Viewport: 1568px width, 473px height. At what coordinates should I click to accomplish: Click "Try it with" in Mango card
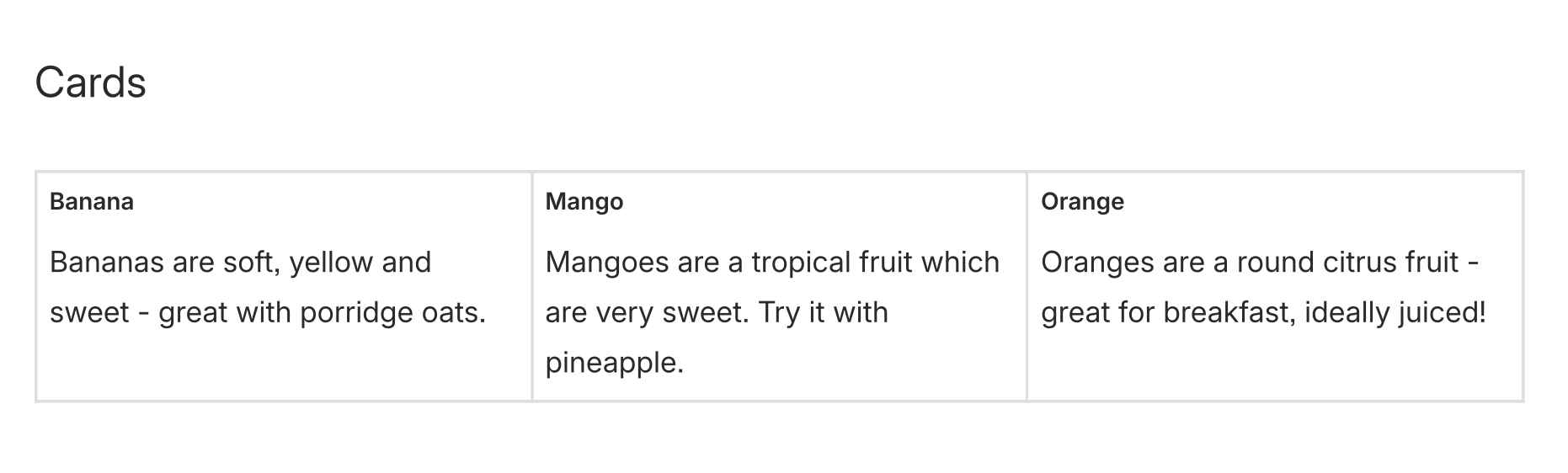(x=823, y=313)
